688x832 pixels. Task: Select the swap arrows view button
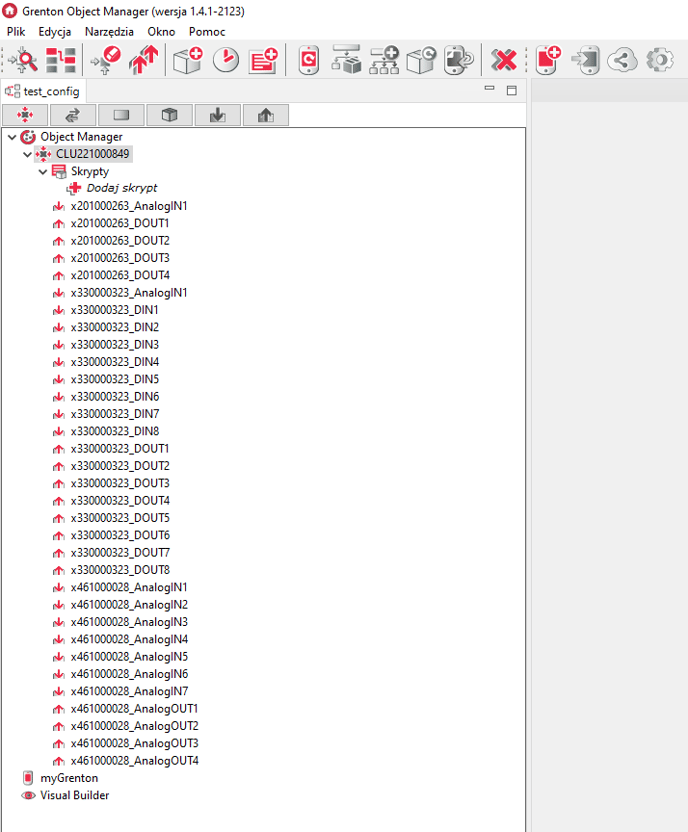click(73, 115)
